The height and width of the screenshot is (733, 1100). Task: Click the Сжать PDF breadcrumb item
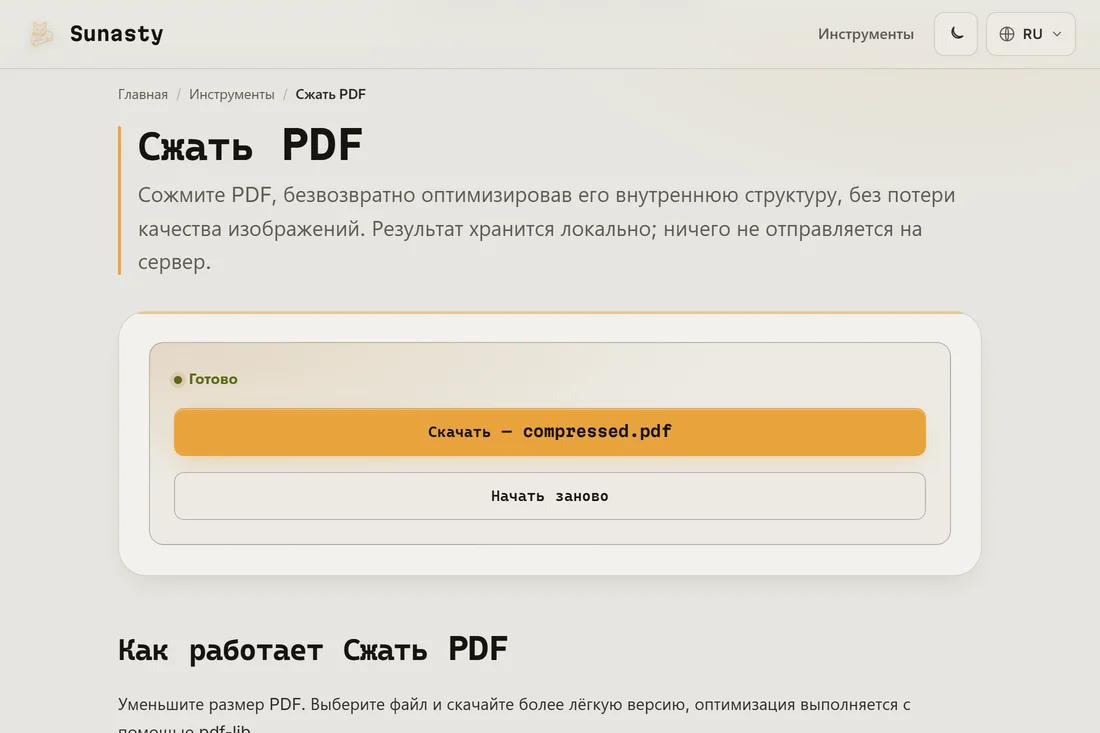pos(330,94)
